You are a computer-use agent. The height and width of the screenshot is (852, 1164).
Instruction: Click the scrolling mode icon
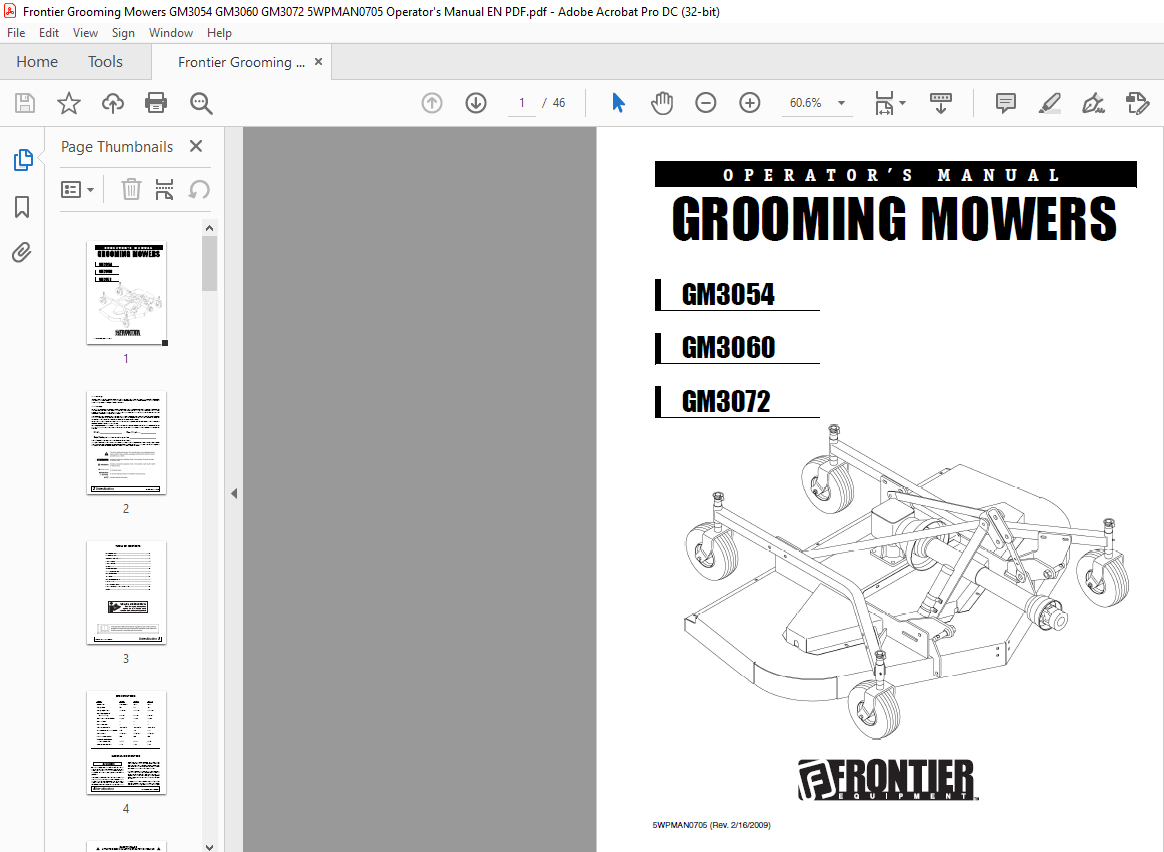(941, 103)
